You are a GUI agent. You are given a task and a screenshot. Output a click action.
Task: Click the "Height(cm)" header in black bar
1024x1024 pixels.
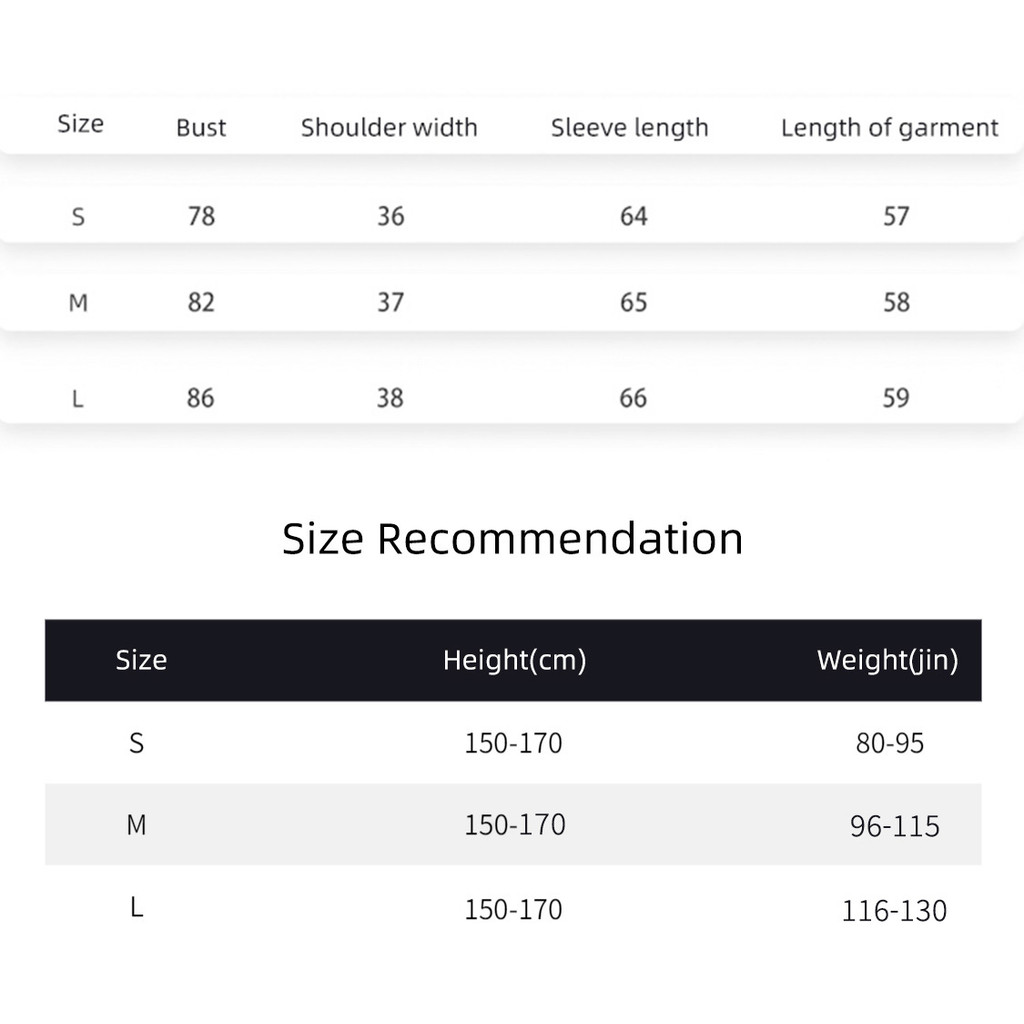[x=514, y=660]
